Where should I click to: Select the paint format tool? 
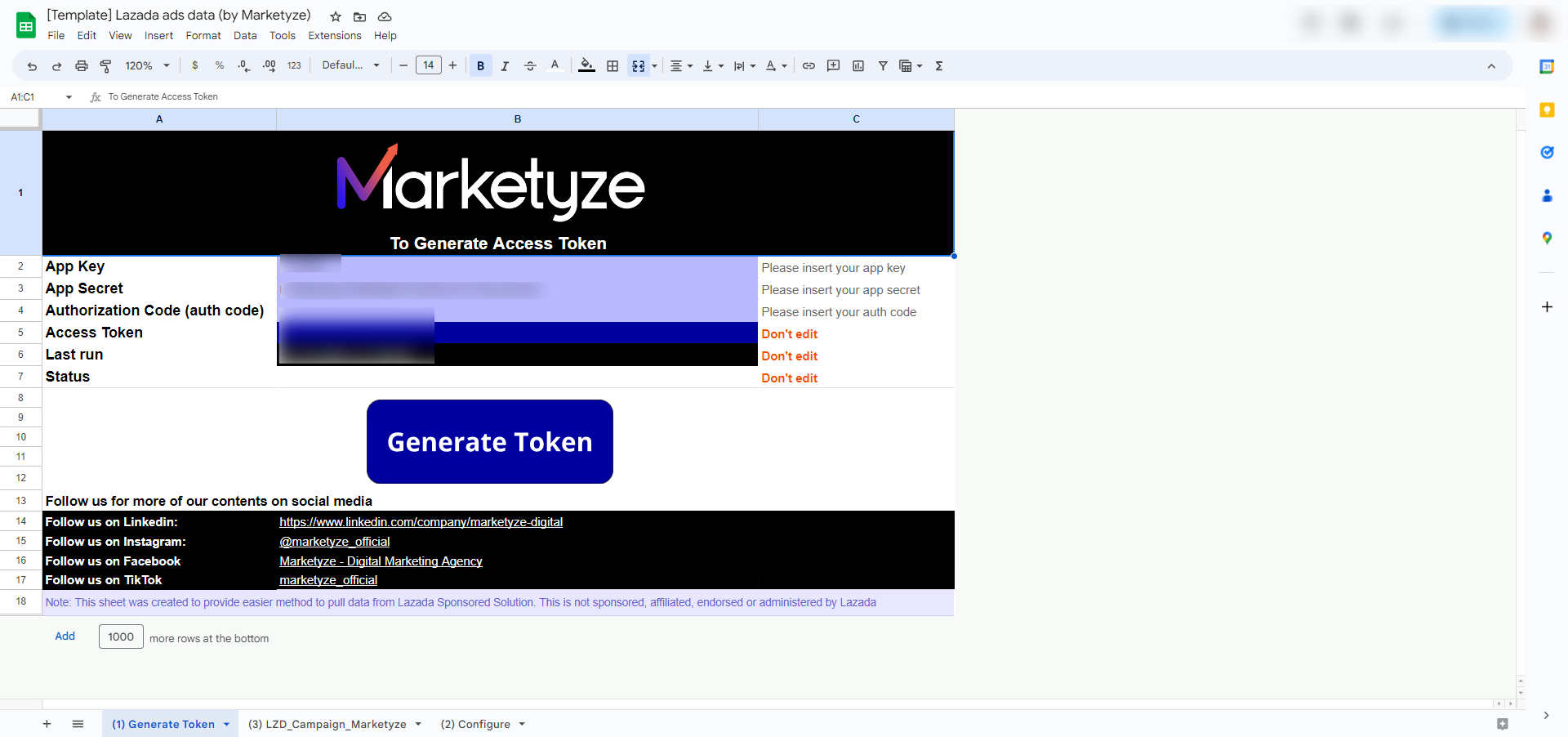click(x=106, y=66)
